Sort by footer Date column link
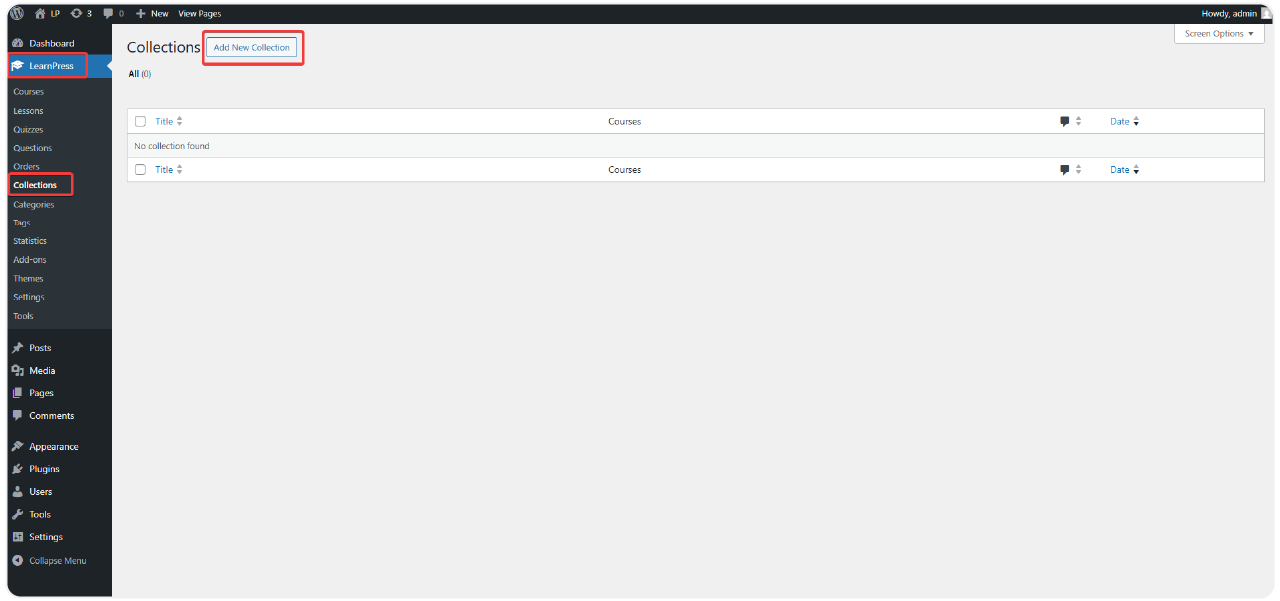The height and width of the screenshot is (601, 1280). [1120, 170]
